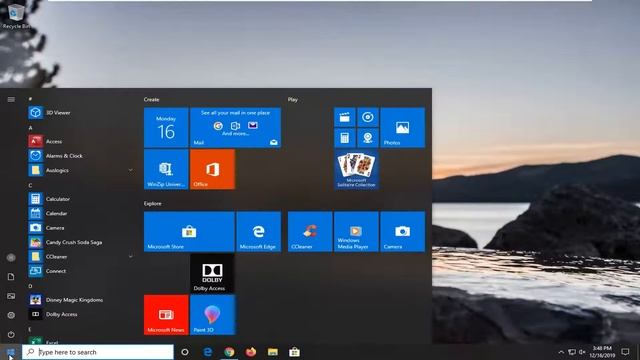Click the Monday 16 calendar tile
Screen dimensions: 640x360
coord(166,127)
